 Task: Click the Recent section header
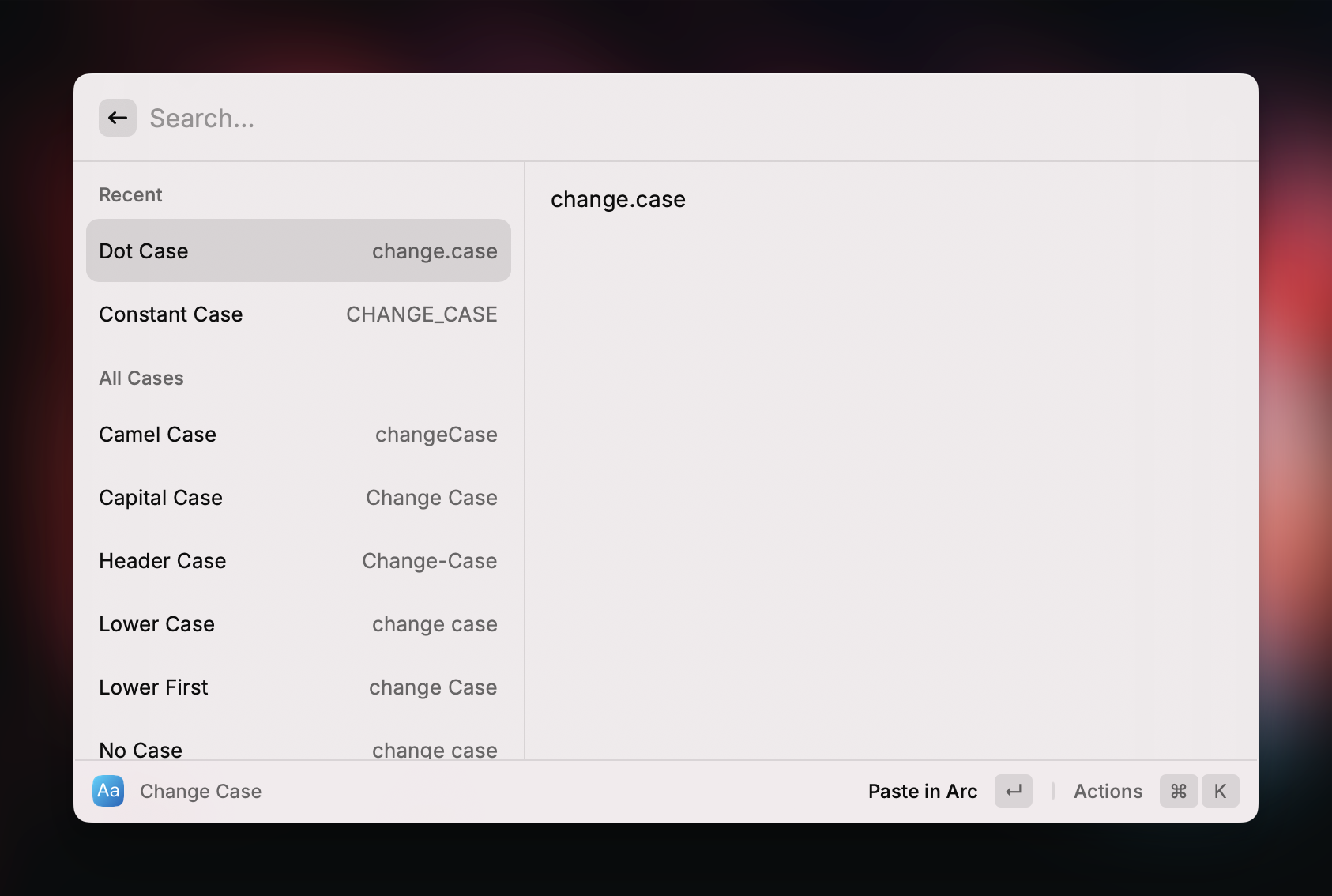point(130,194)
